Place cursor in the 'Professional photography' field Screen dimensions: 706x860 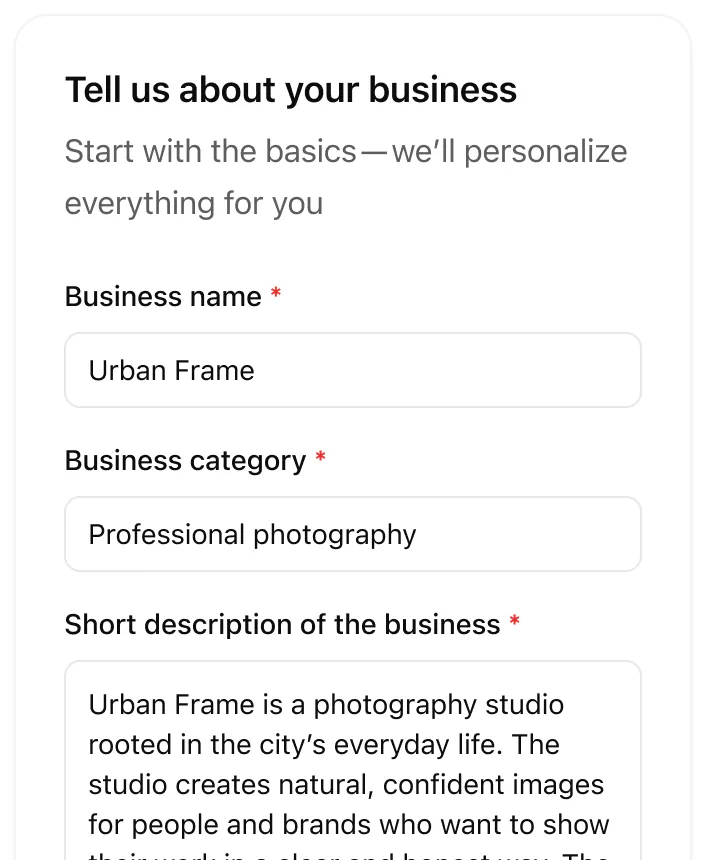click(x=251, y=534)
